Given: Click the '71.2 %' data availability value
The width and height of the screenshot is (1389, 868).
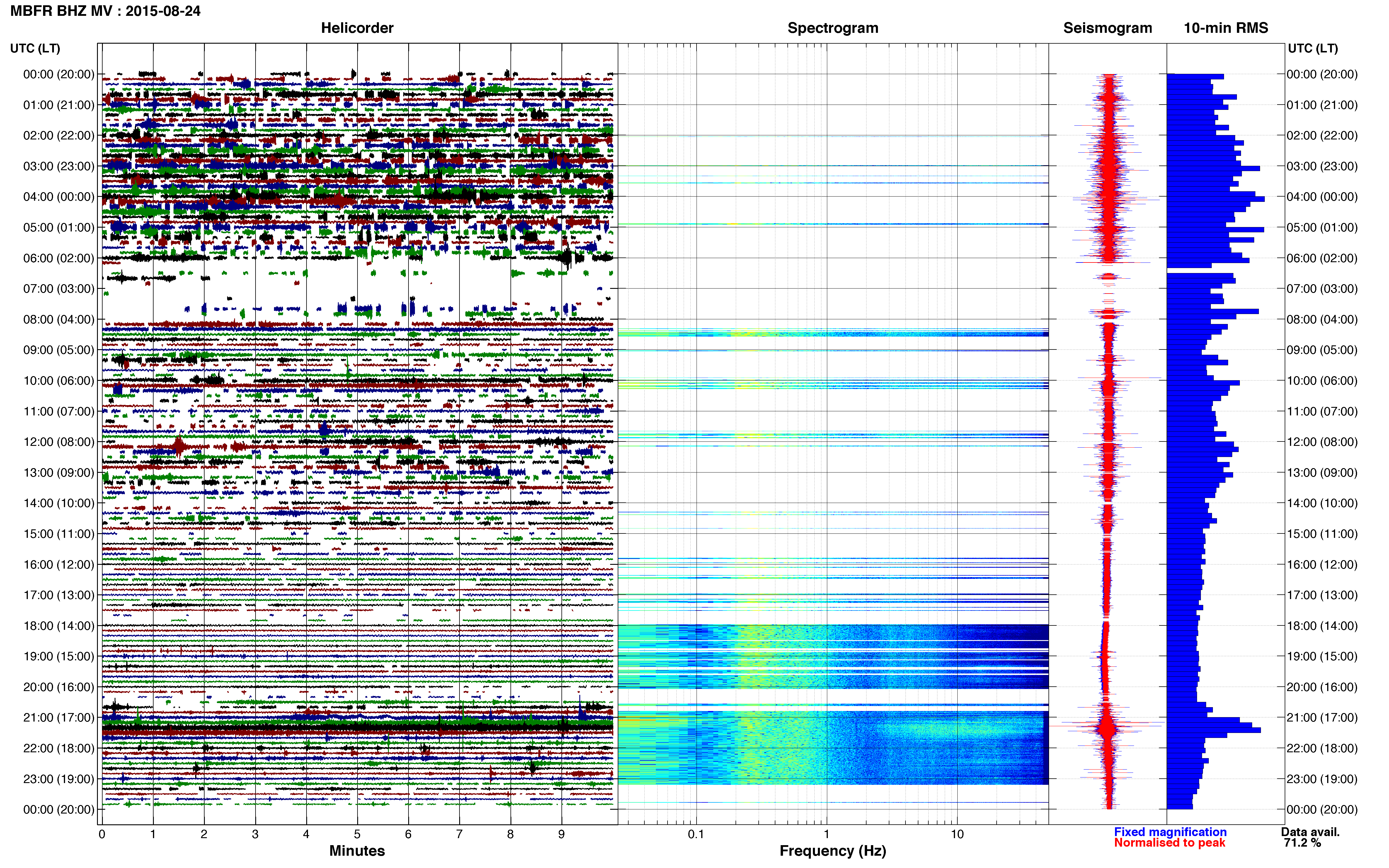Looking at the screenshot, I should point(1302,843).
